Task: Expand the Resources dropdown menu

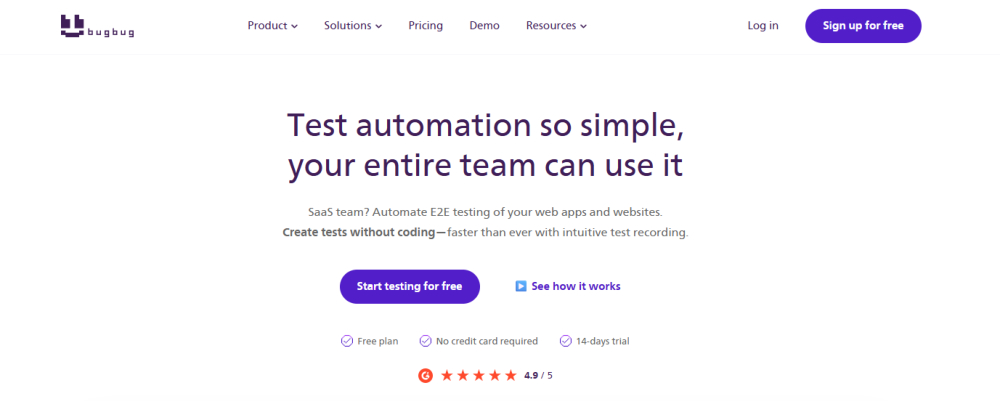Action: (x=556, y=26)
